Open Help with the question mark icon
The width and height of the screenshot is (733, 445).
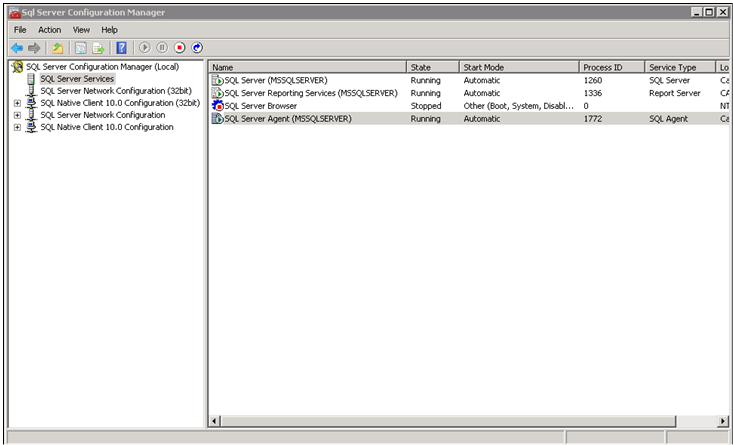pyautogui.click(x=122, y=48)
